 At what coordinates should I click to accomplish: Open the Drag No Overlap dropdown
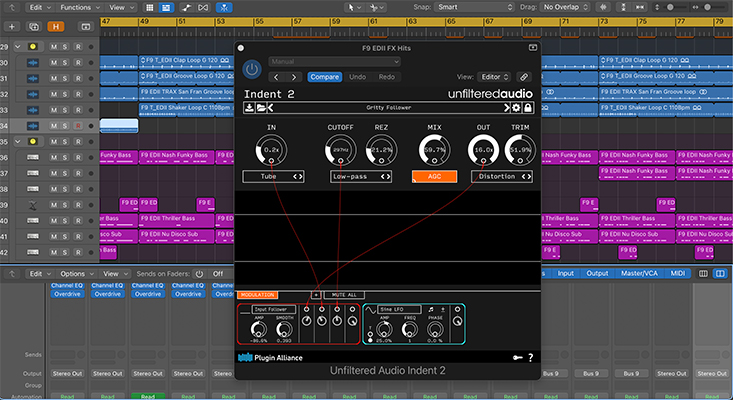pyautogui.click(x=565, y=7)
